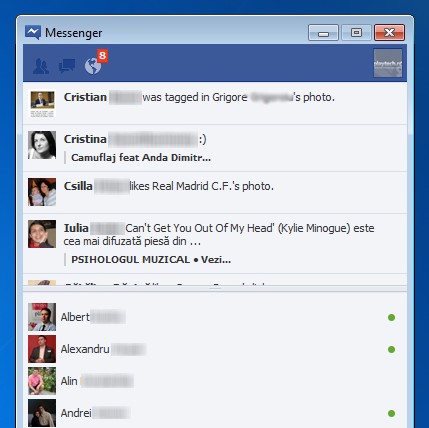Select contact Alin in the friends list
The width and height of the screenshot is (429, 428).
coord(215,381)
